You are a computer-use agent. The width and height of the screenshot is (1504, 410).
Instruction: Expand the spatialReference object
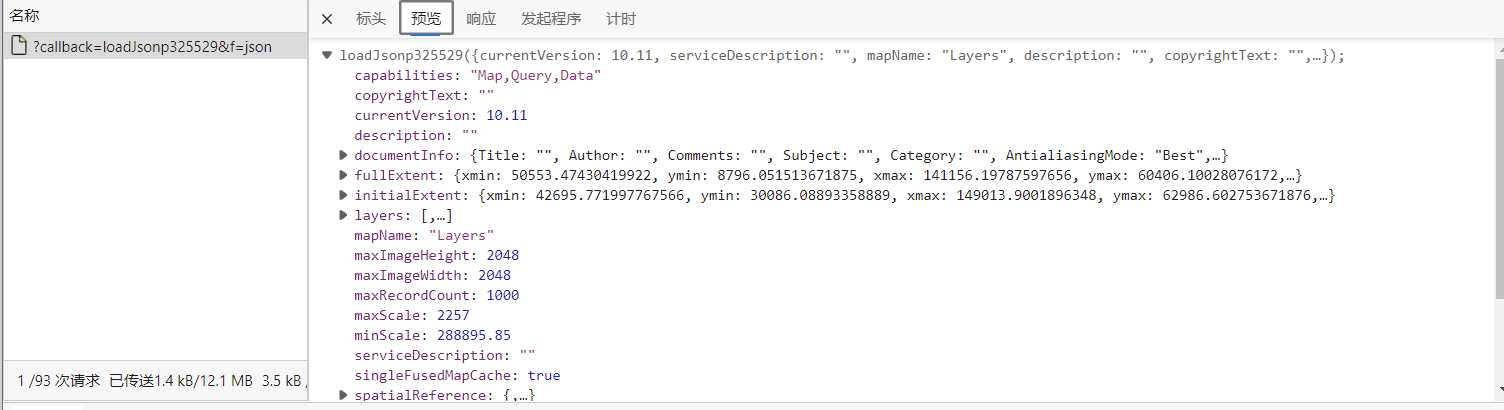tap(343, 395)
